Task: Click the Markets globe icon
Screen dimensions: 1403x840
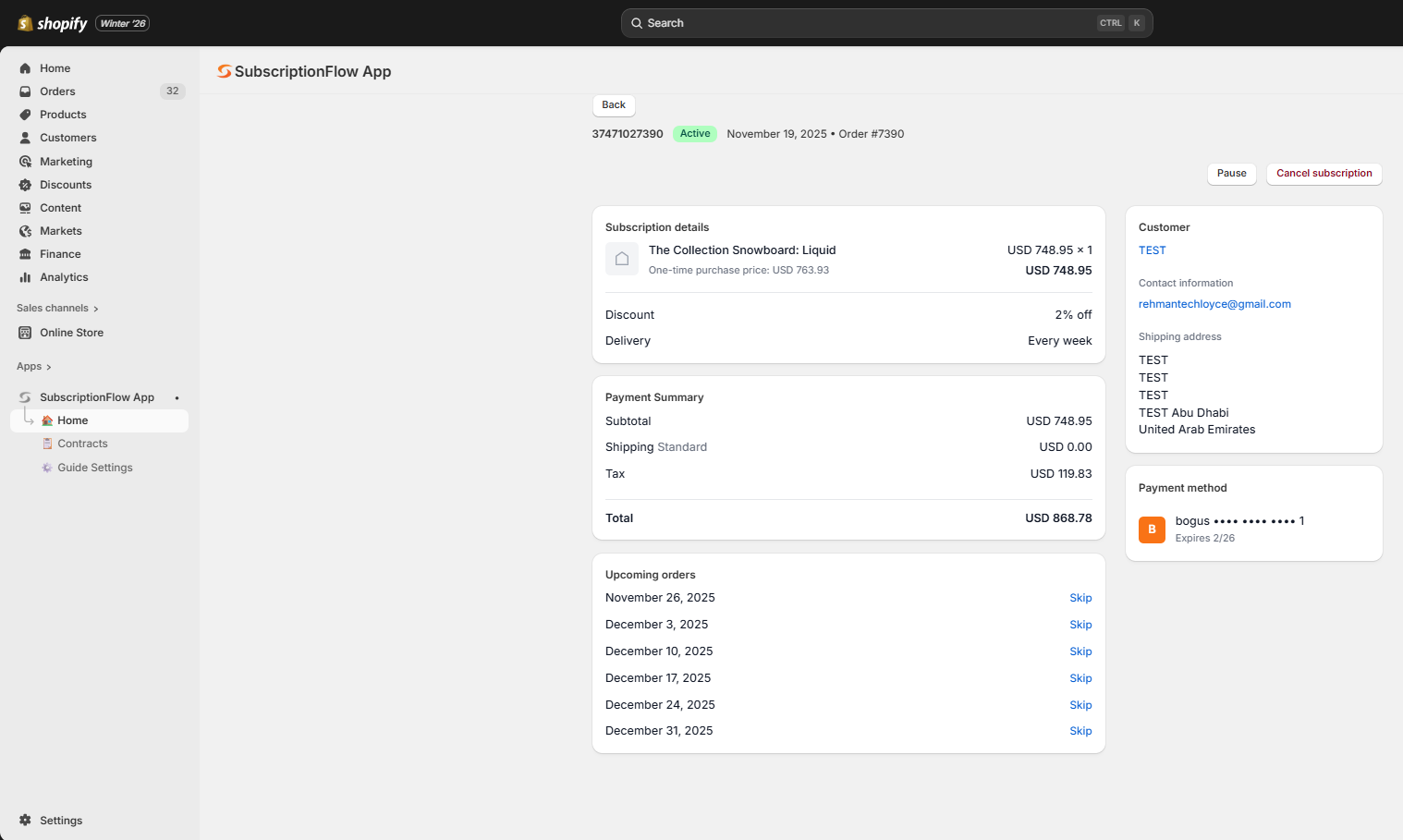Action: (x=25, y=231)
